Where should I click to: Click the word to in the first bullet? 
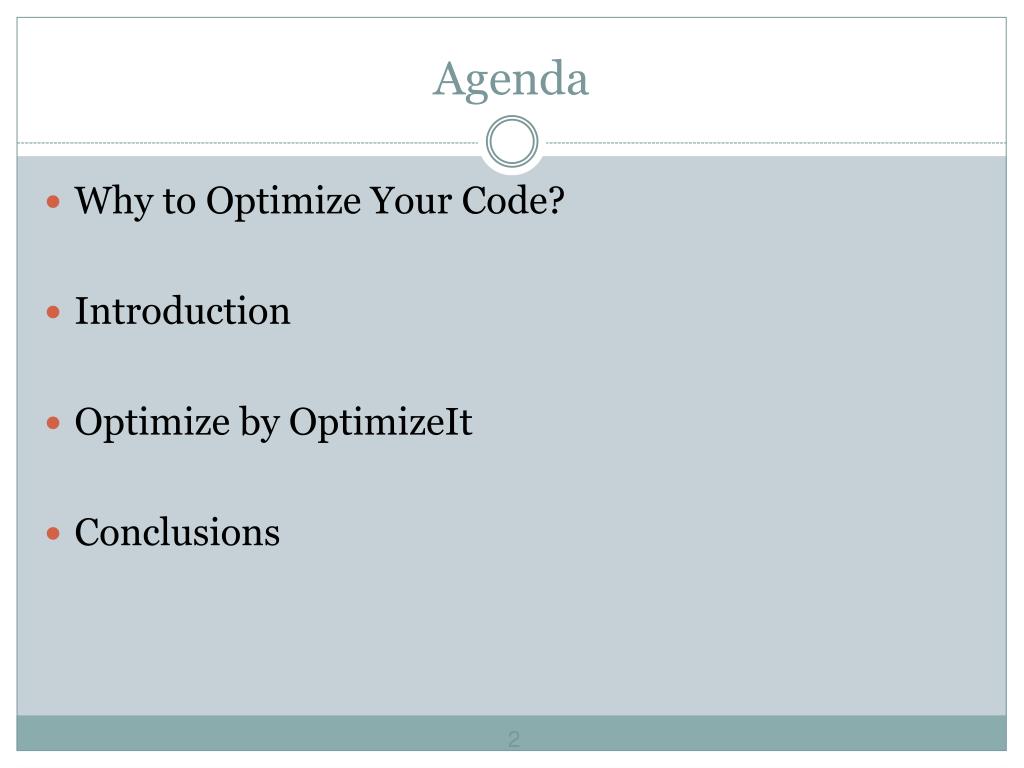pos(180,201)
